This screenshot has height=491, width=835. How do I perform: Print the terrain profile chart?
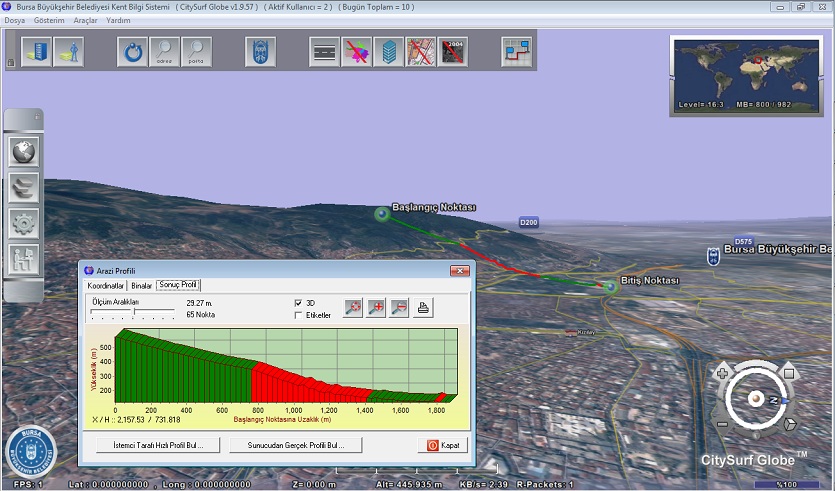(x=423, y=307)
